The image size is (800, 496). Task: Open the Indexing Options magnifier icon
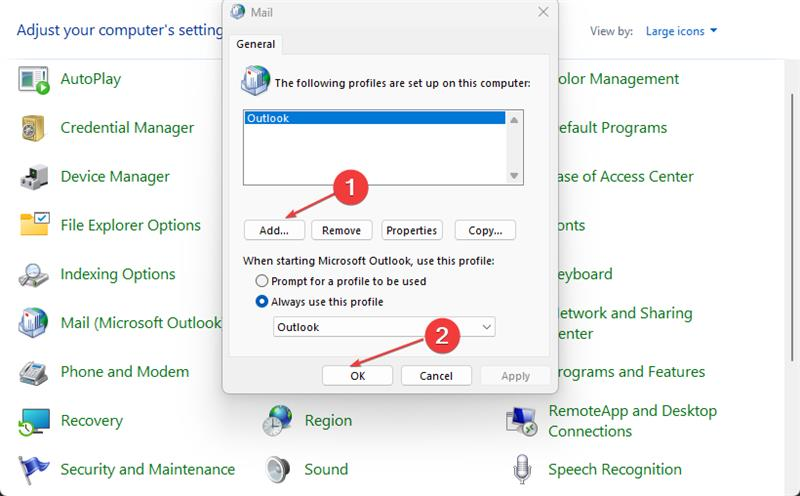click(x=34, y=275)
